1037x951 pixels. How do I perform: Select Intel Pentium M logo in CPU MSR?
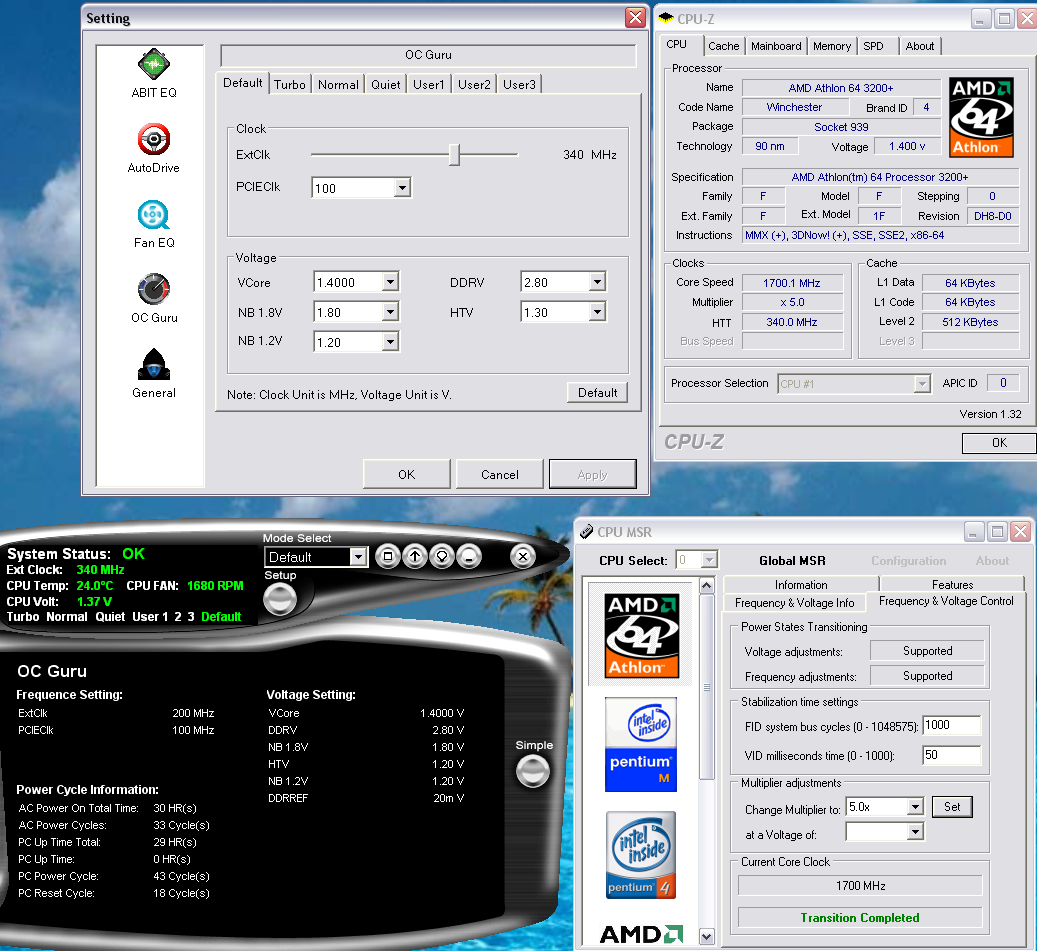pos(641,745)
